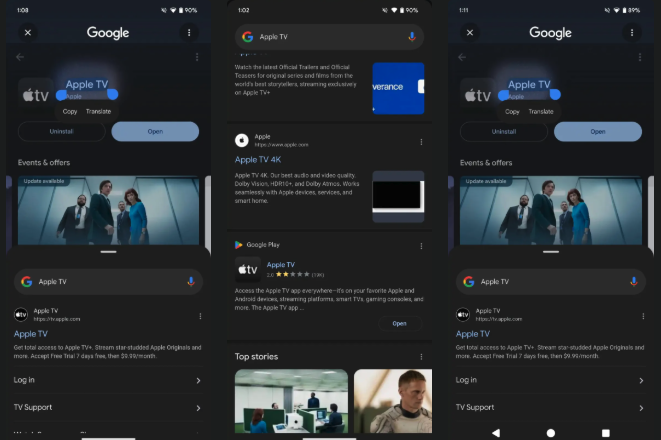Tap Apple TV app icon in right phone
661x440 pixels.
point(478,96)
